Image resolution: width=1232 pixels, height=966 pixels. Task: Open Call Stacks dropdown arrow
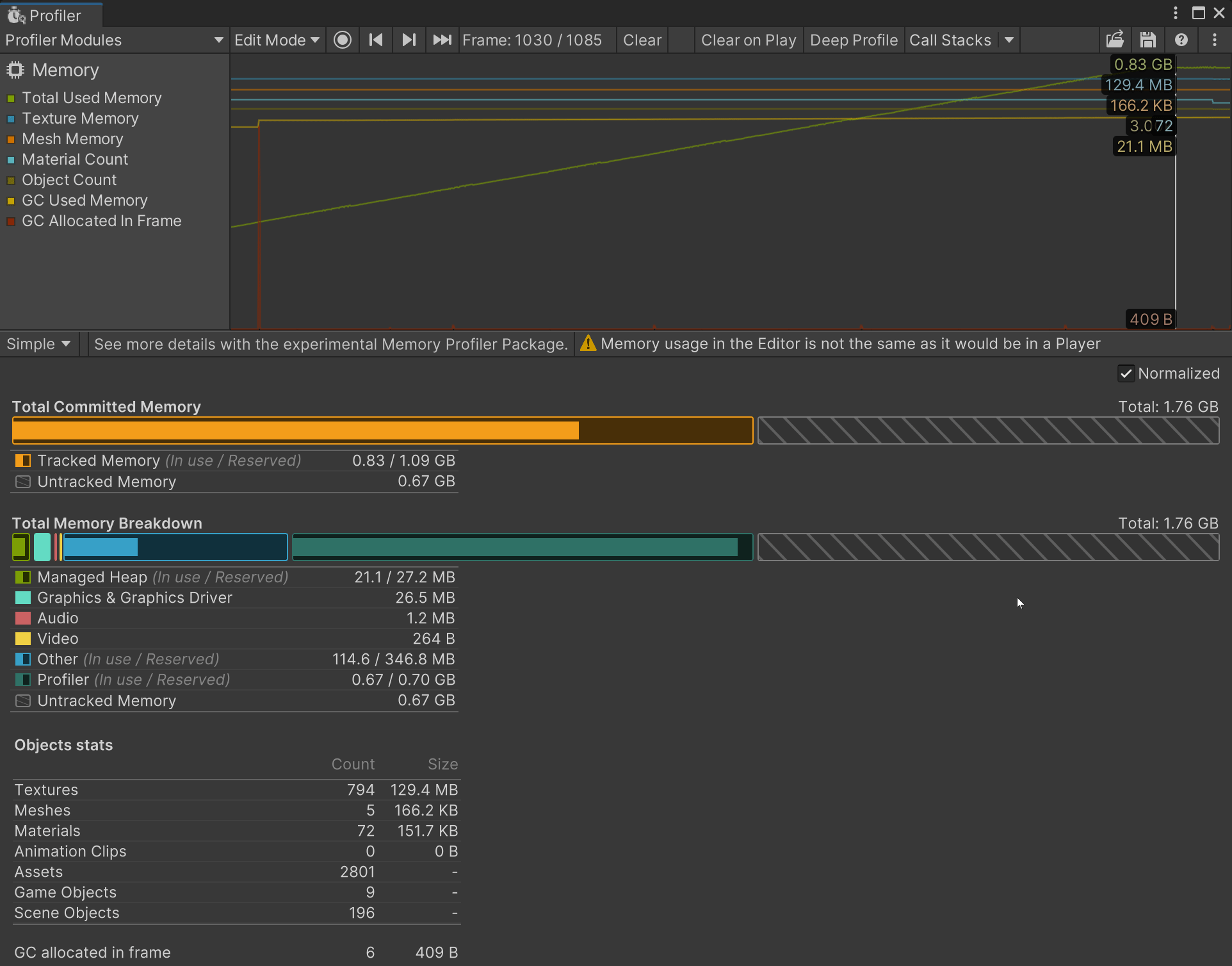coord(1009,40)
